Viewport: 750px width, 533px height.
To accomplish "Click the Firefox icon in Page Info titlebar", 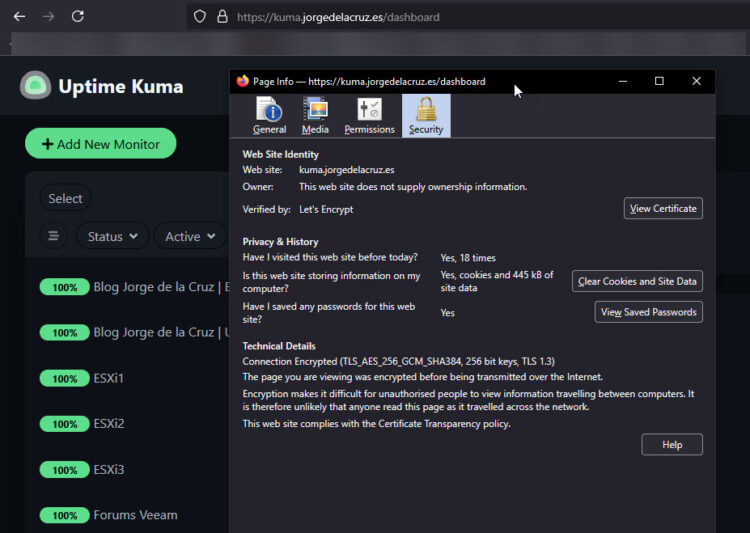I will 243,82.
